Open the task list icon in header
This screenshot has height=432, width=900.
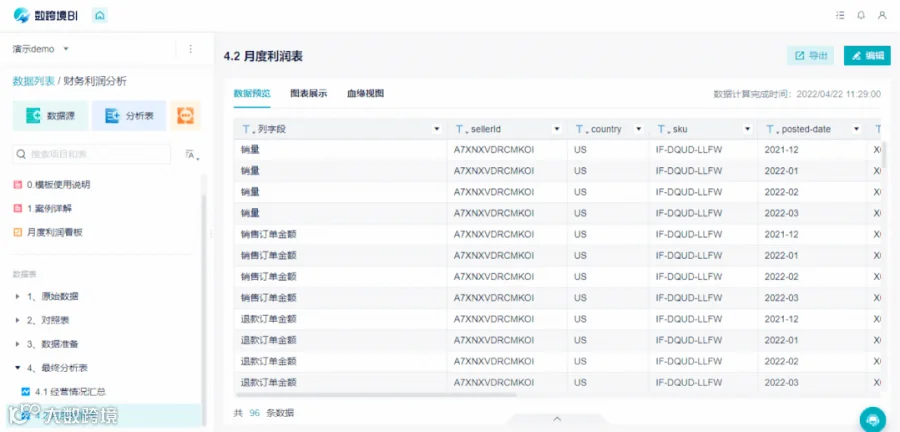click(x=840, y=15)
